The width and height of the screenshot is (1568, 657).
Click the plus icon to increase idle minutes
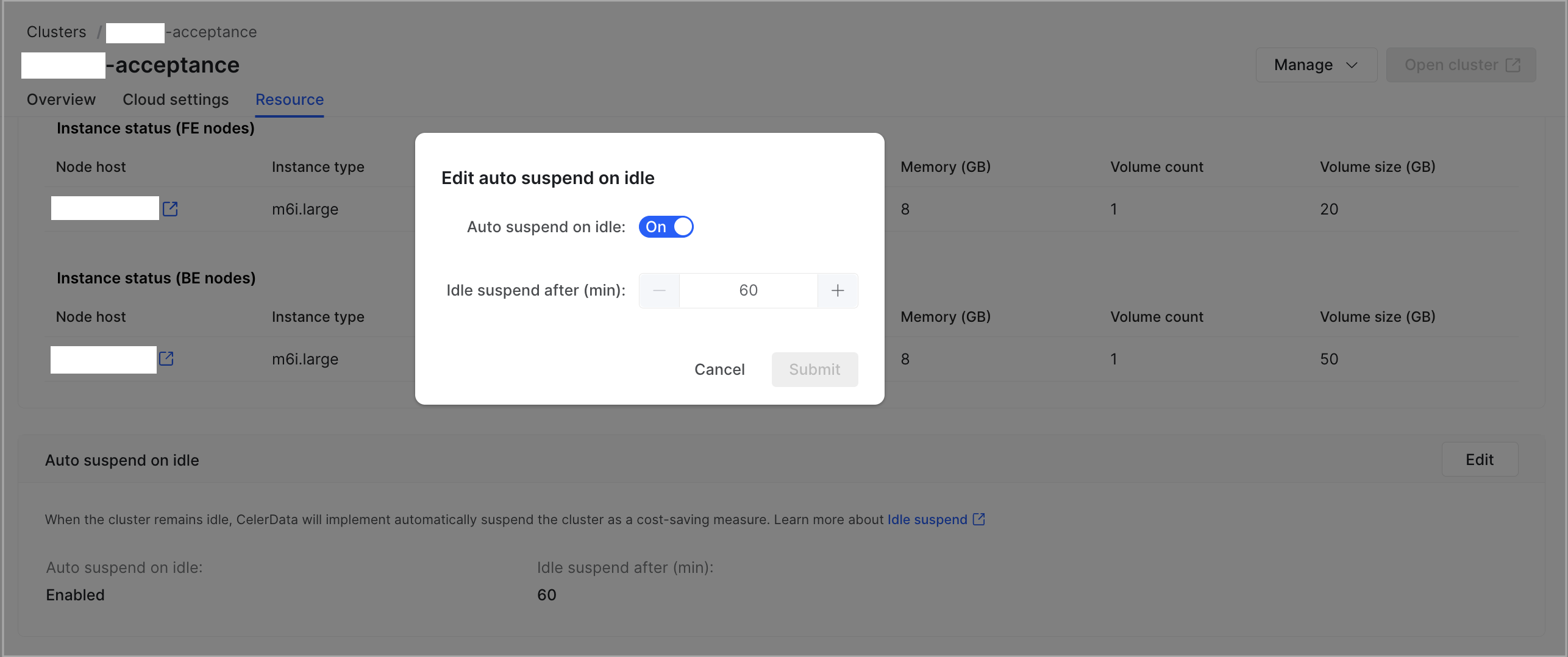[x=837, y=291]
